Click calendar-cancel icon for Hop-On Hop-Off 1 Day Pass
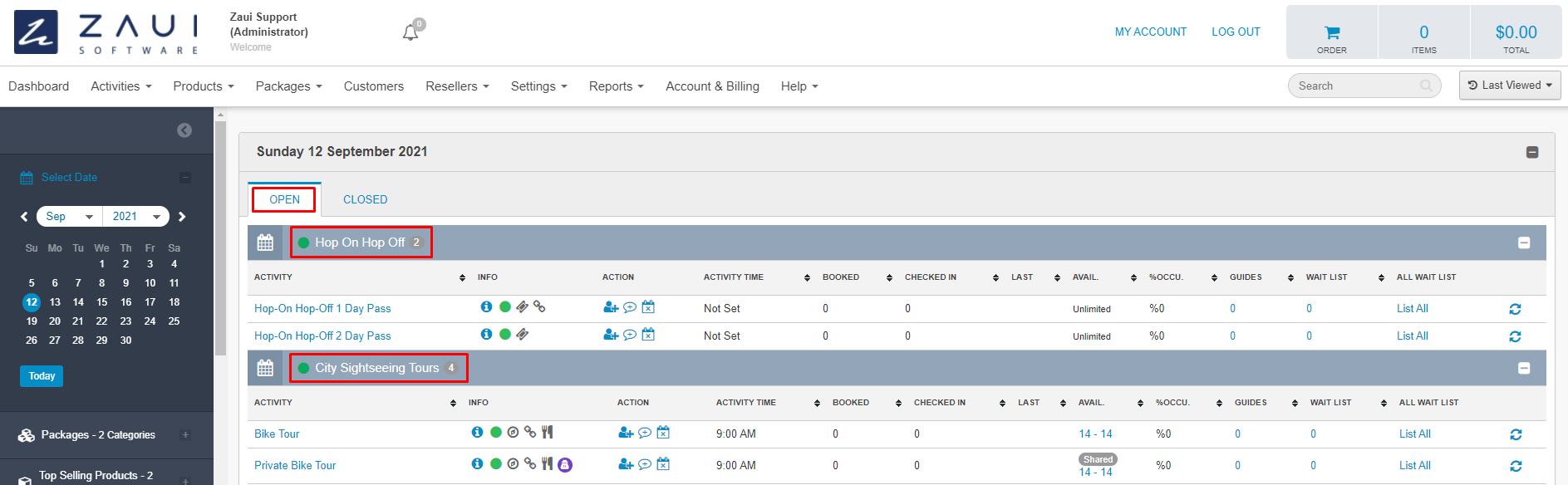This screenshot has height=485, width=1568. pos(648,307)
